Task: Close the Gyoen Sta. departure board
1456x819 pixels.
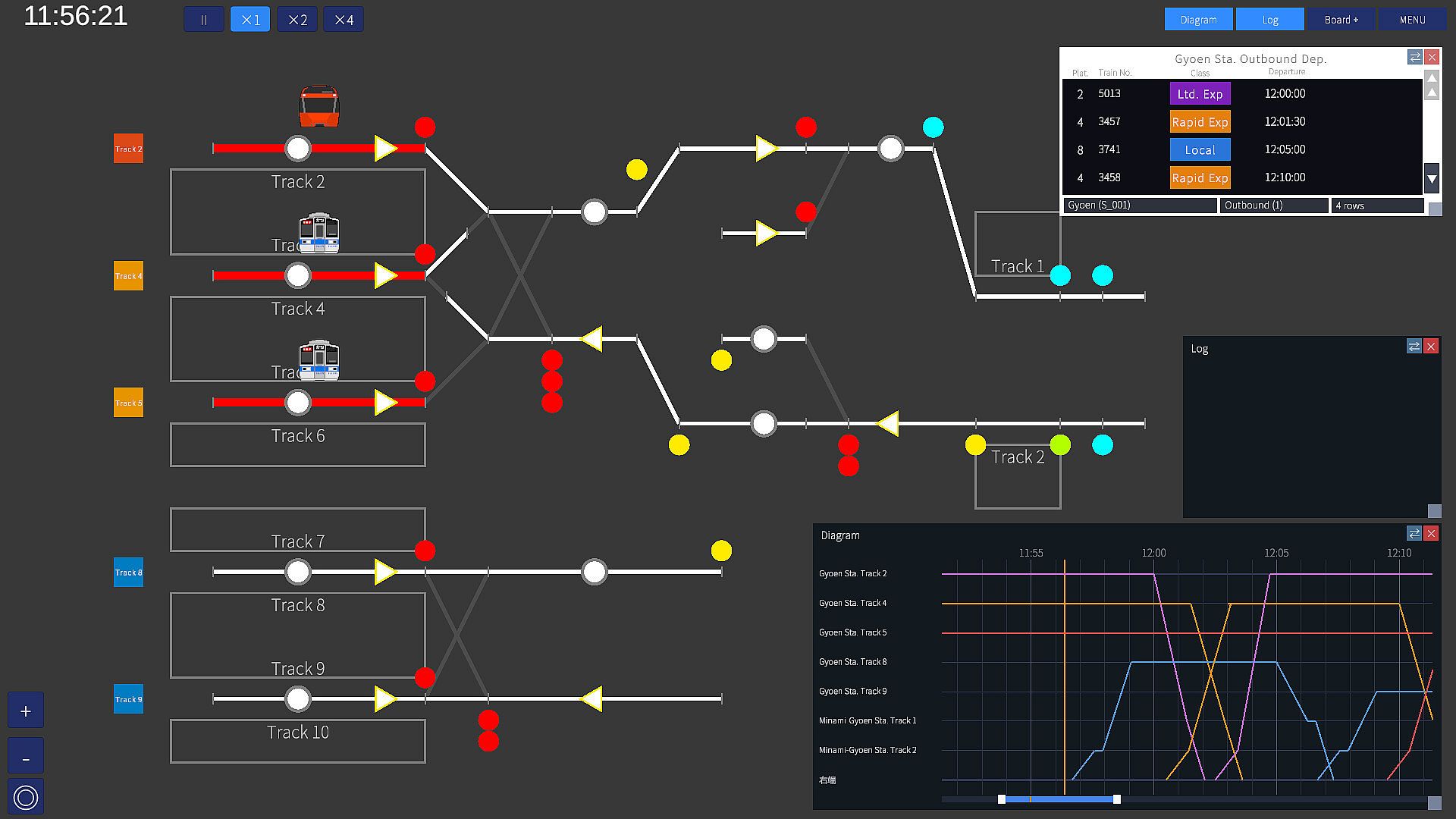Action: click(1432, 58)
